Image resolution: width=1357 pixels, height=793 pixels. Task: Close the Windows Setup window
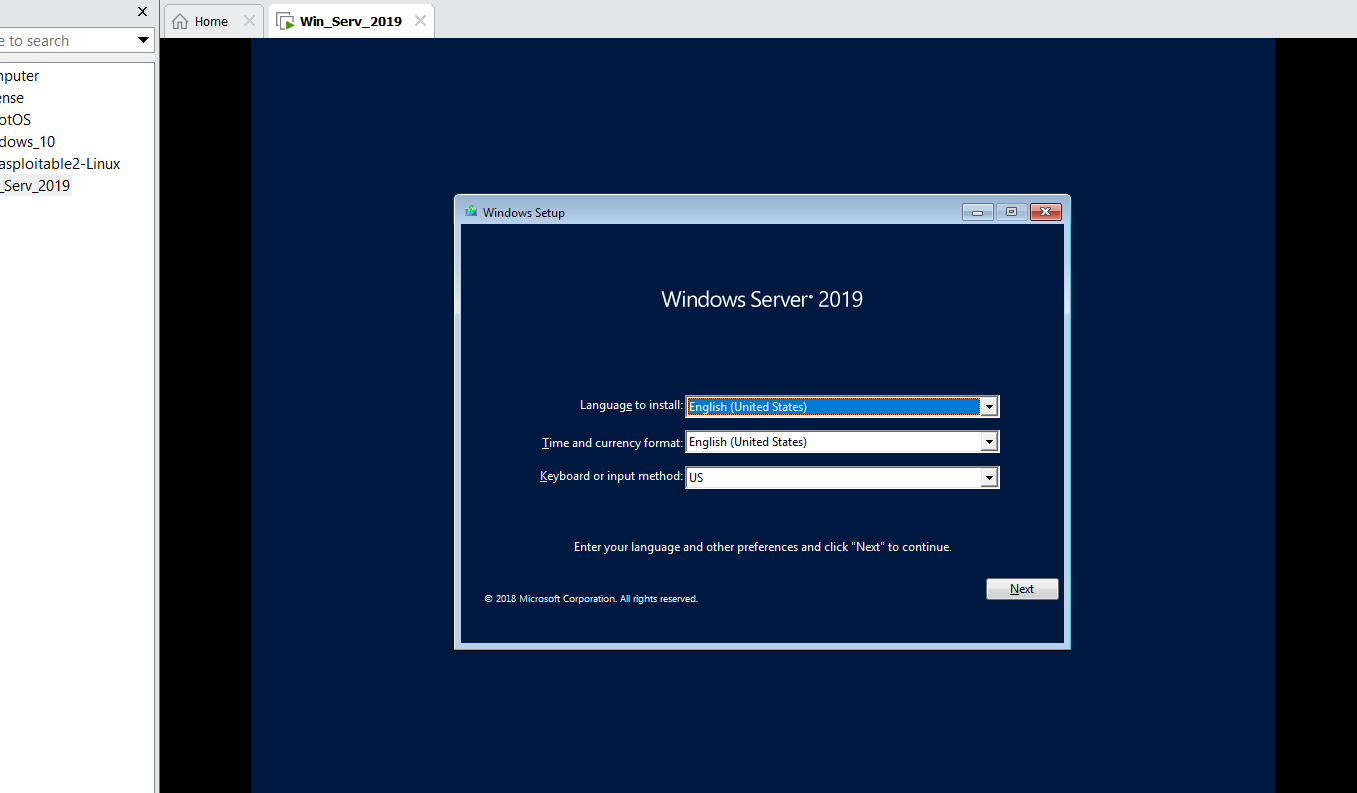pyautogui.click(x=1045, y=212)
